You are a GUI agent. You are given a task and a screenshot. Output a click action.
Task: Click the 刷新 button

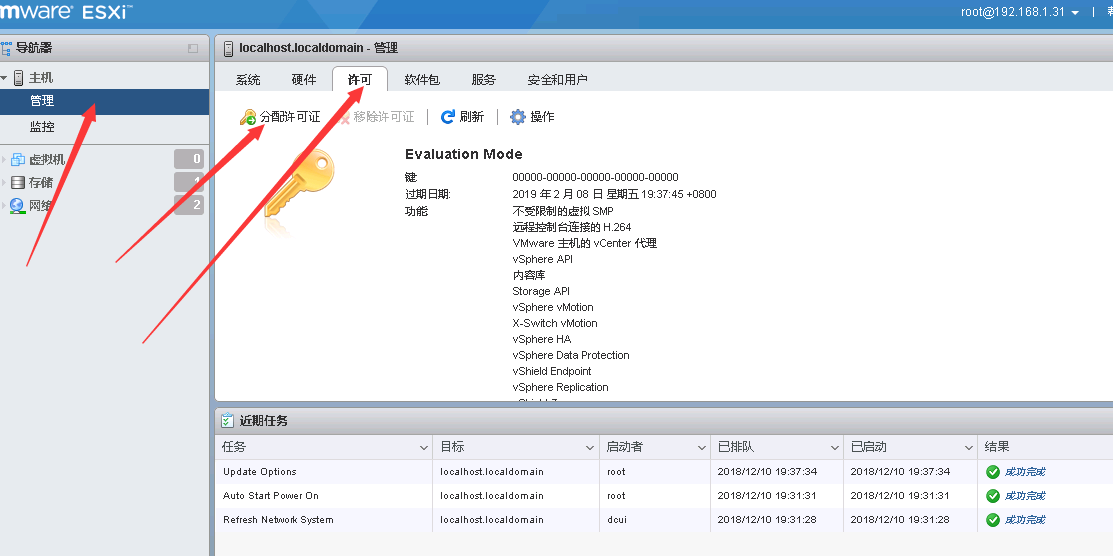pos(462,117)
